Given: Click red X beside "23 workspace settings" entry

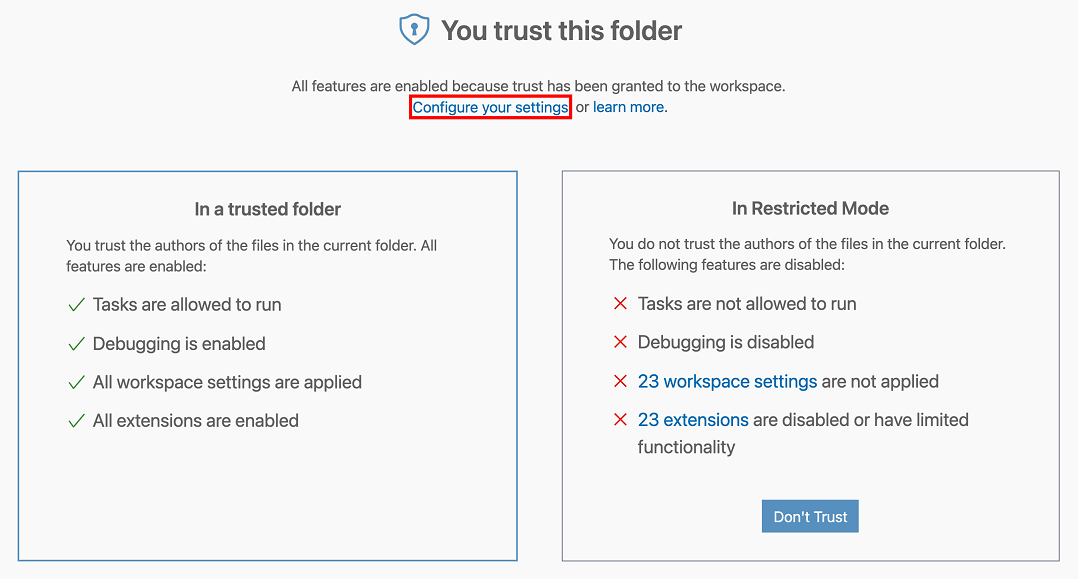Looking at the screenshot, I should [620, 381].
